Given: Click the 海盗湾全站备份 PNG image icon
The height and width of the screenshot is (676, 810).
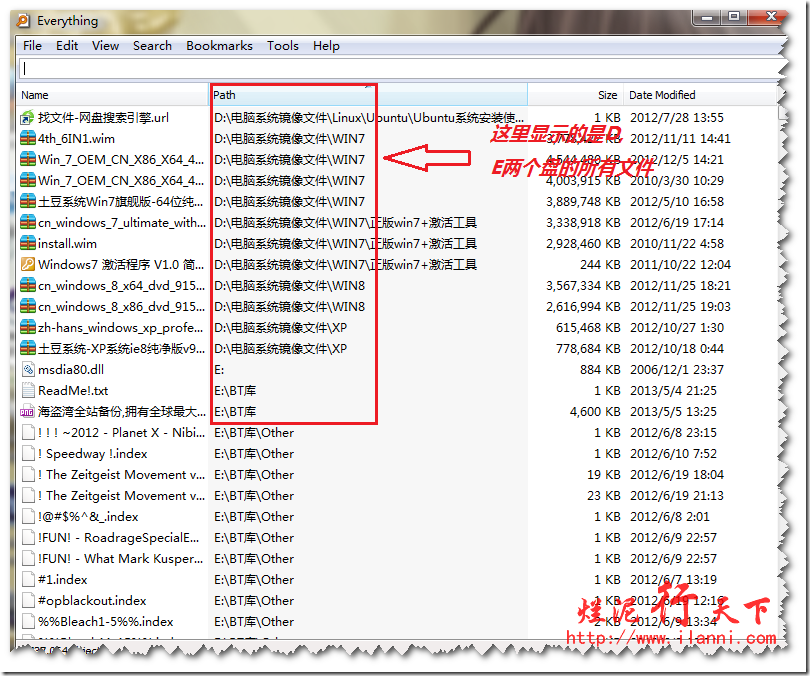Looking at the screenshot, I should 27,412.
